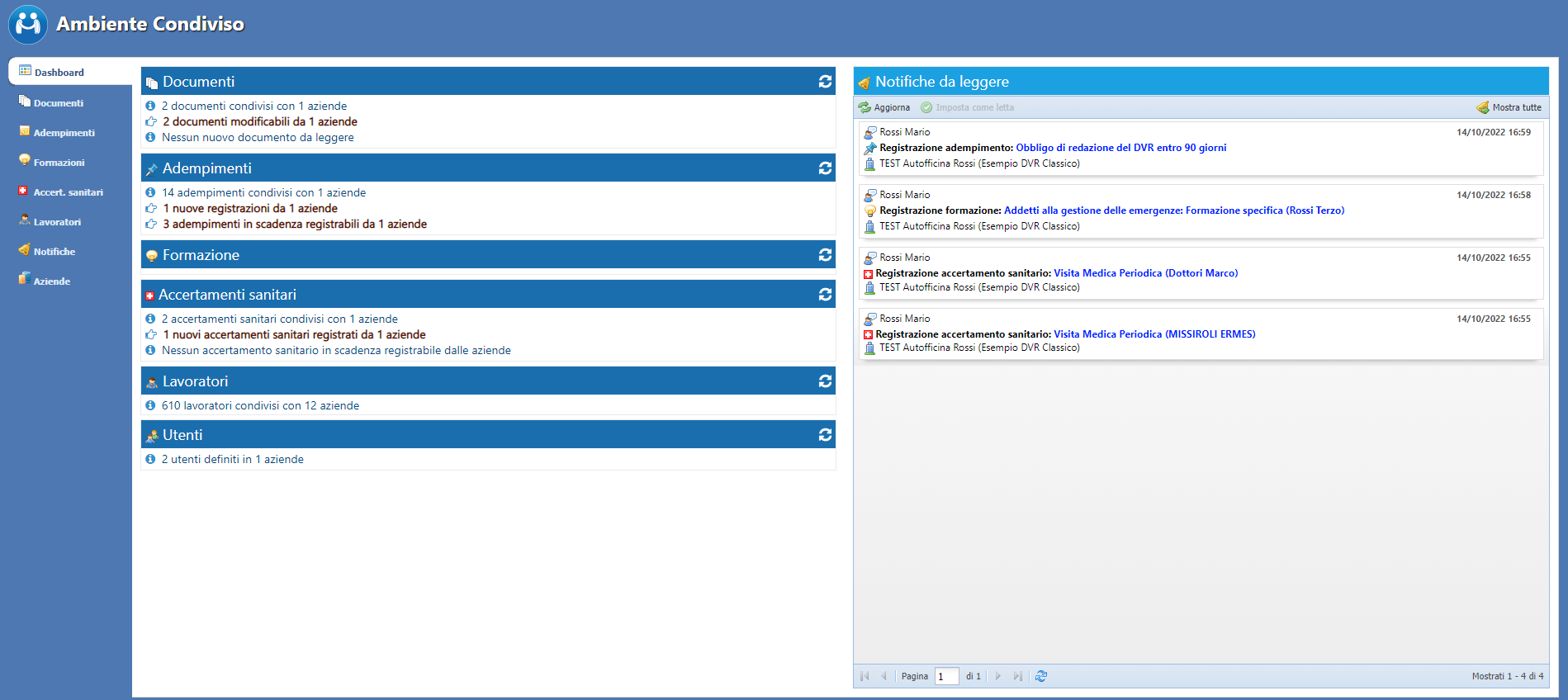Open the Obbligo di redazione del DVR link
The width and height of the screenshot is (1568, 700).
click(x=1120, y=148)
